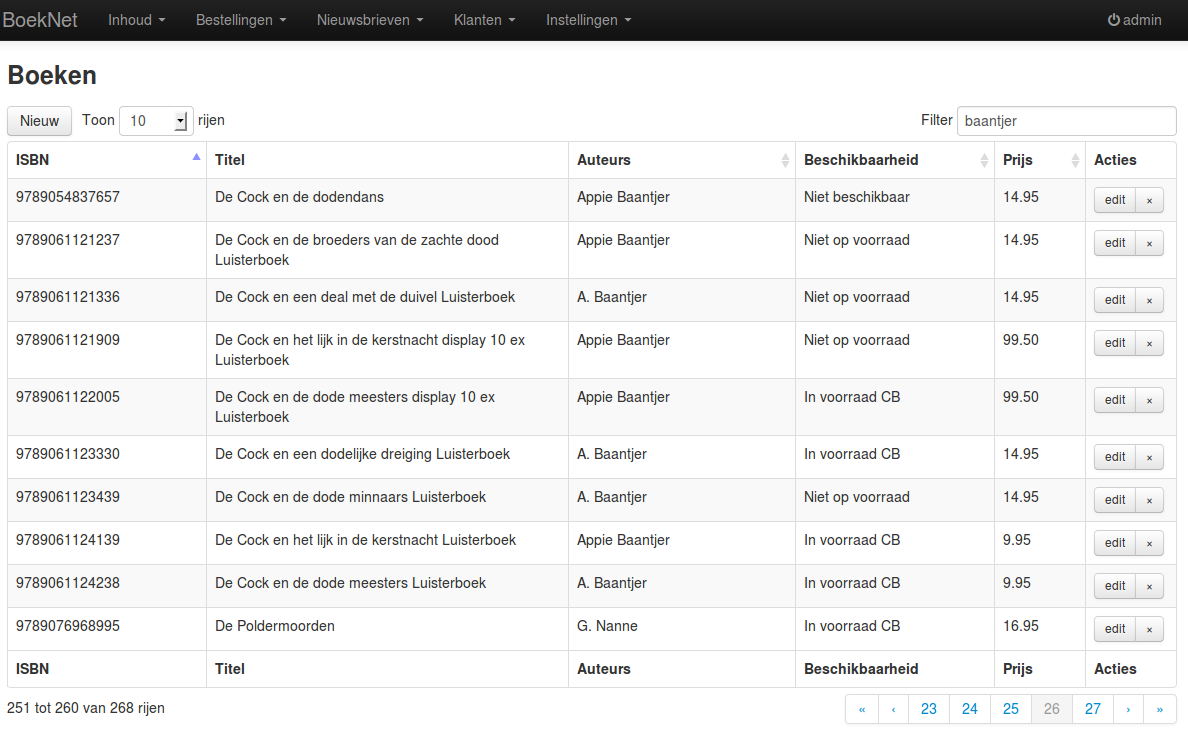The image size is (1188, 731).
Task: Open the Inhoud dropdown menu
Action: 136,20
